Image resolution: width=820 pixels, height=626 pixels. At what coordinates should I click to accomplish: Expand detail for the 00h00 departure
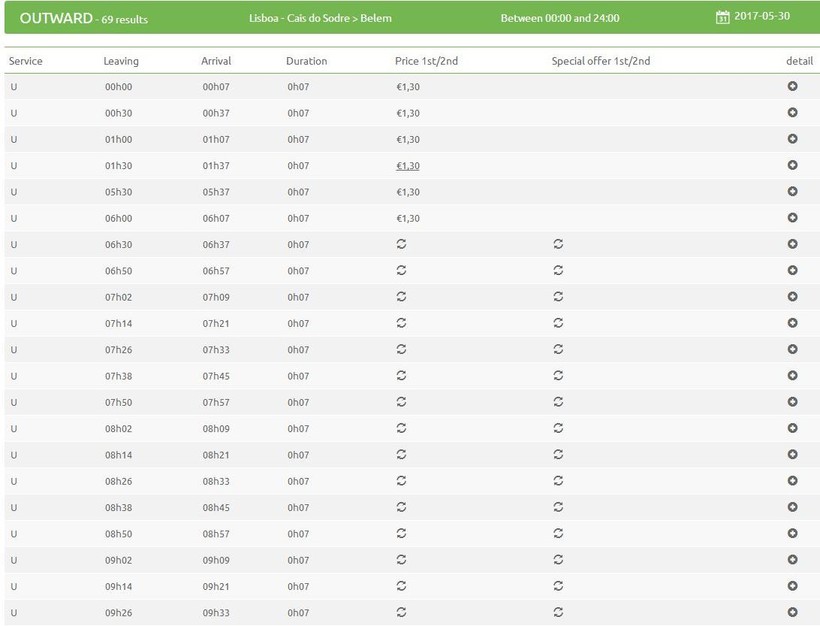tap(792, 86)
